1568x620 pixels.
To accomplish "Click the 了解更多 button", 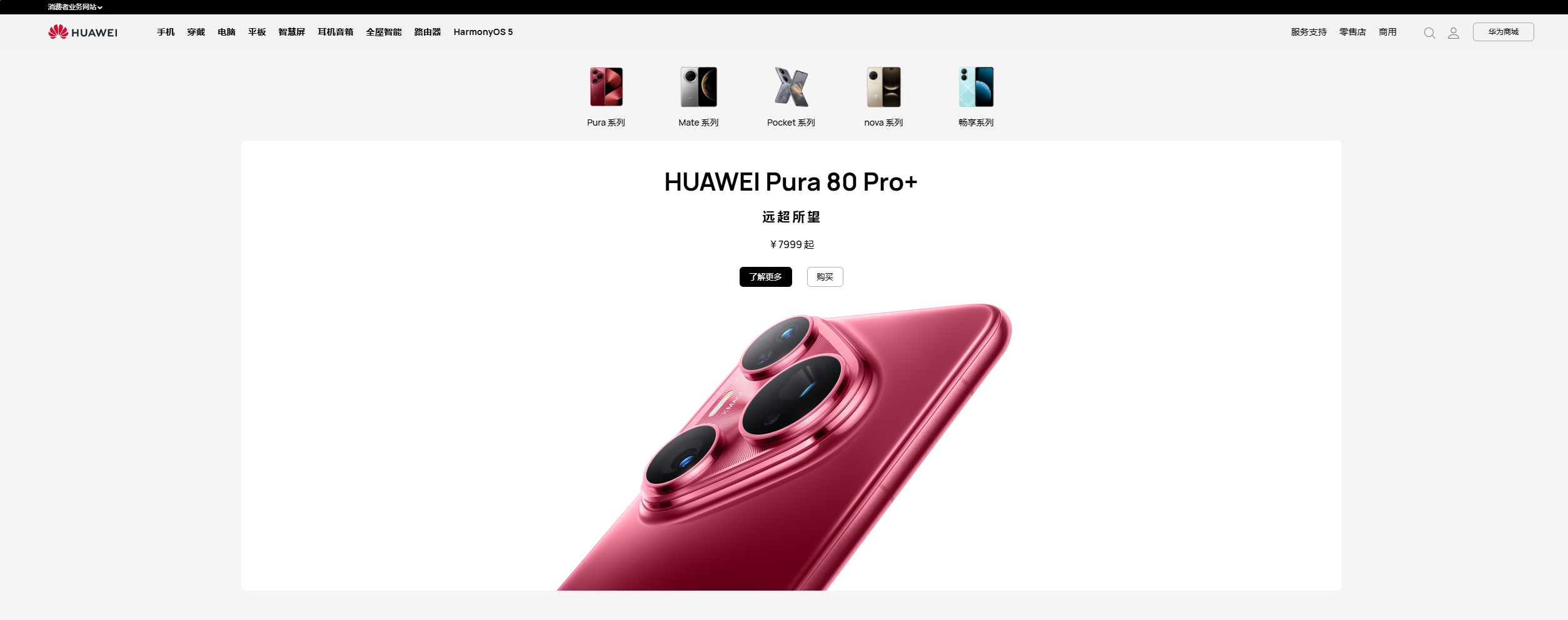I will point(765,277).
